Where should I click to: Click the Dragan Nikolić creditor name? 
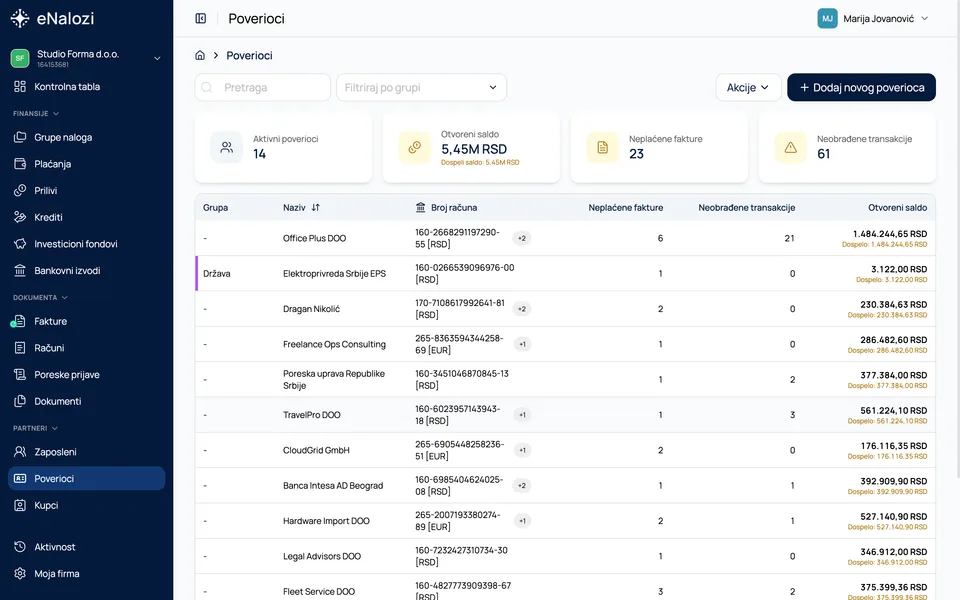[x=311, y=309]
